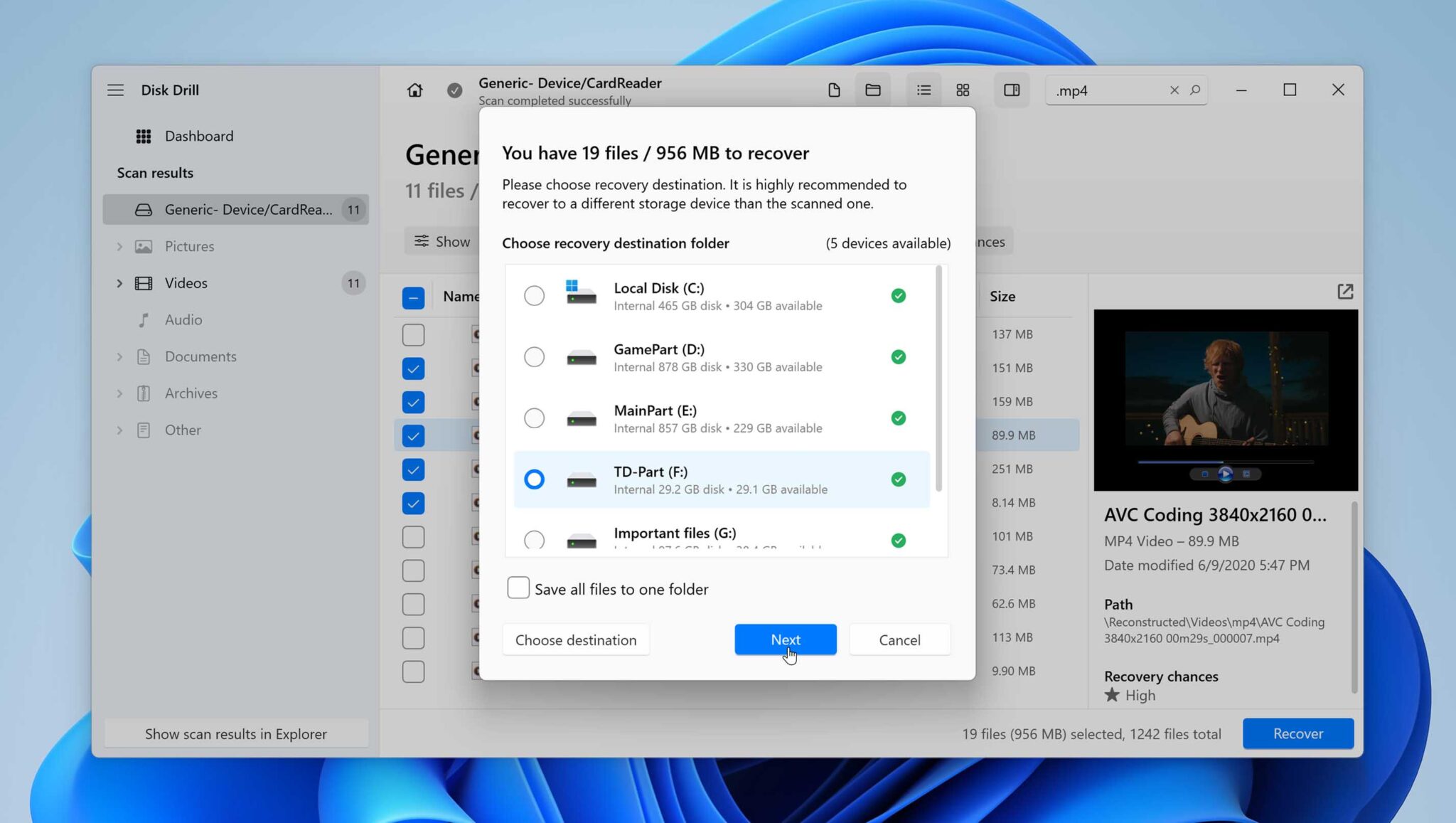Select the file view icon

click(x=834, y=90)
